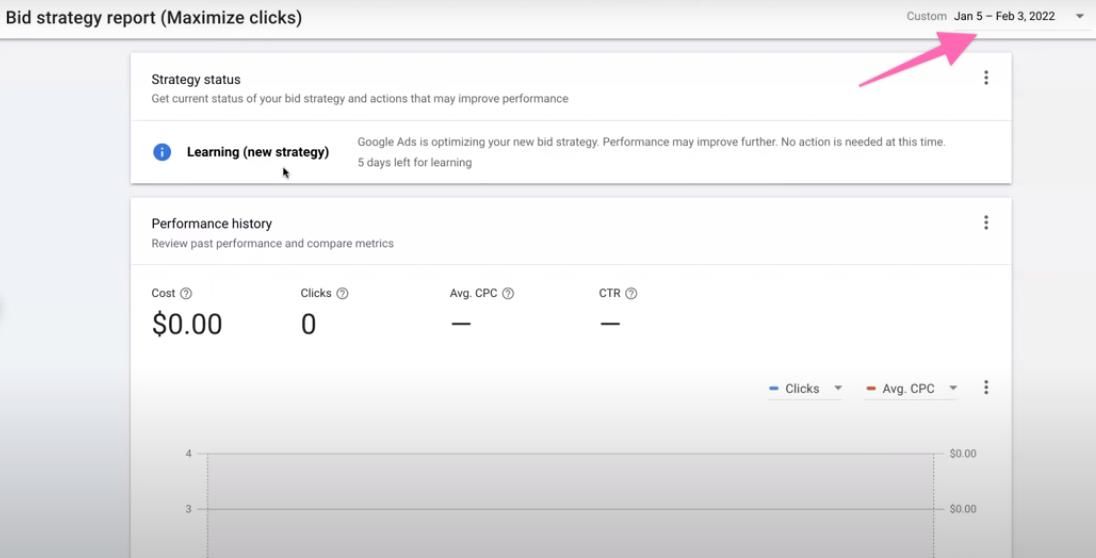Open the chart options three-dot menu
This screenshot has height=558, width=1096.
[986, 388]
